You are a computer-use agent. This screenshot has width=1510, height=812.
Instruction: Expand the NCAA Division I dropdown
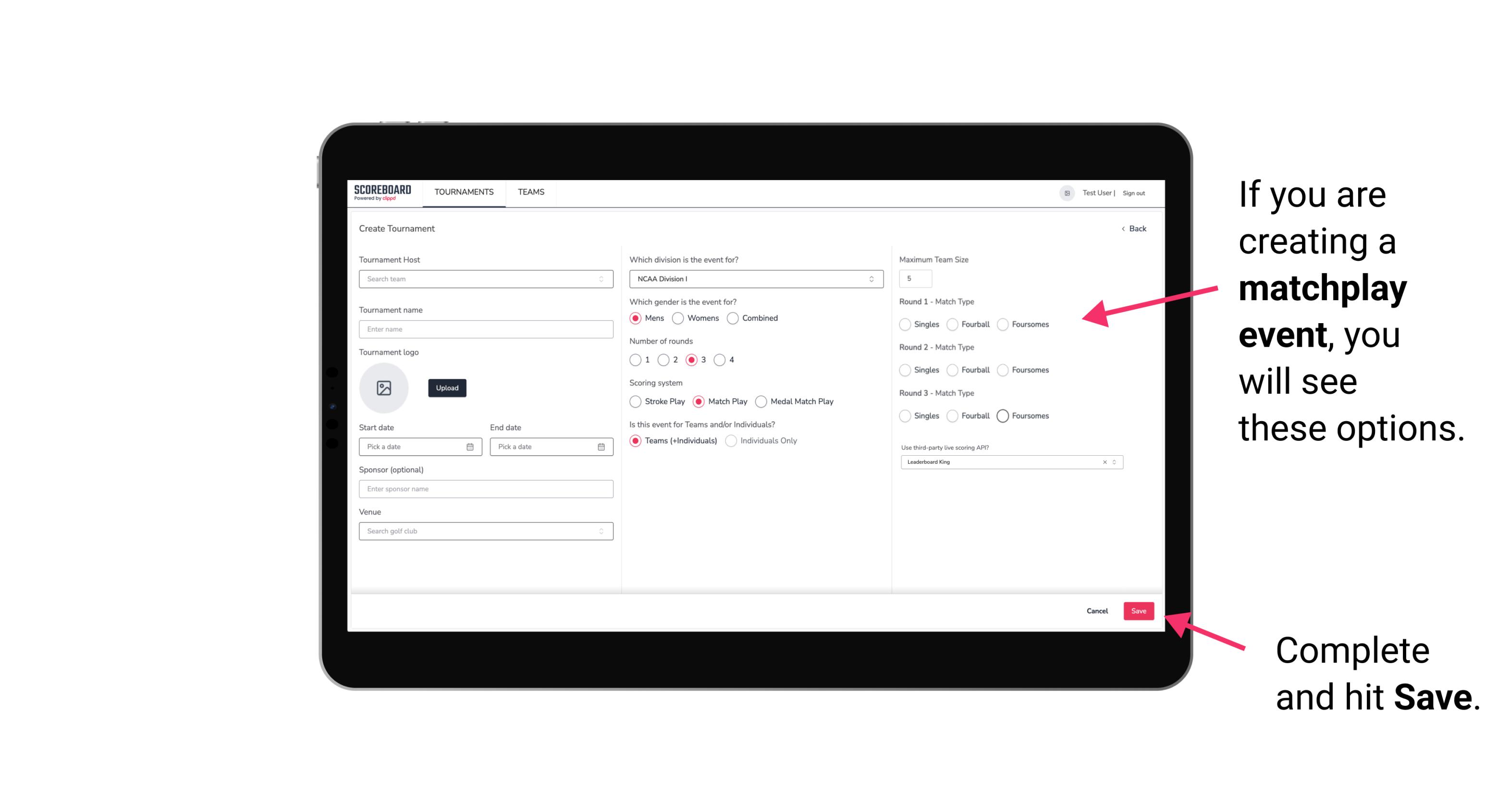(873, 279)
